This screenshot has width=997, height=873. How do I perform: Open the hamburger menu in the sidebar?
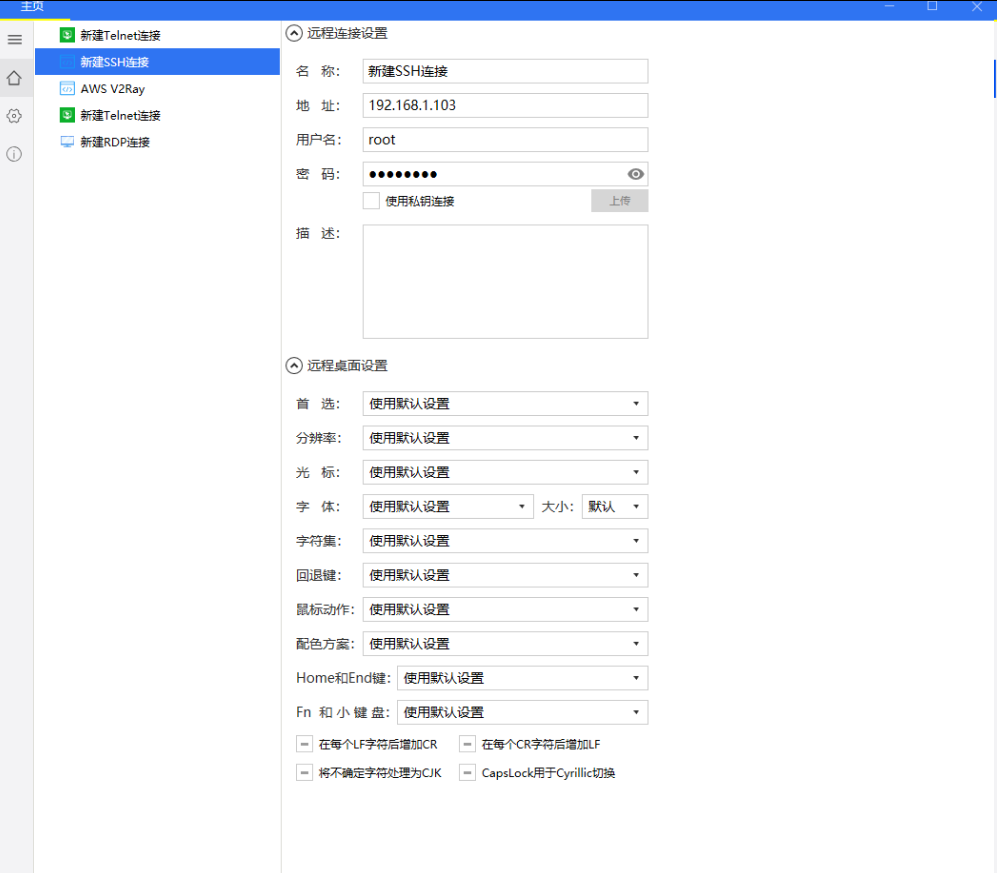click(x=14, y=40)
